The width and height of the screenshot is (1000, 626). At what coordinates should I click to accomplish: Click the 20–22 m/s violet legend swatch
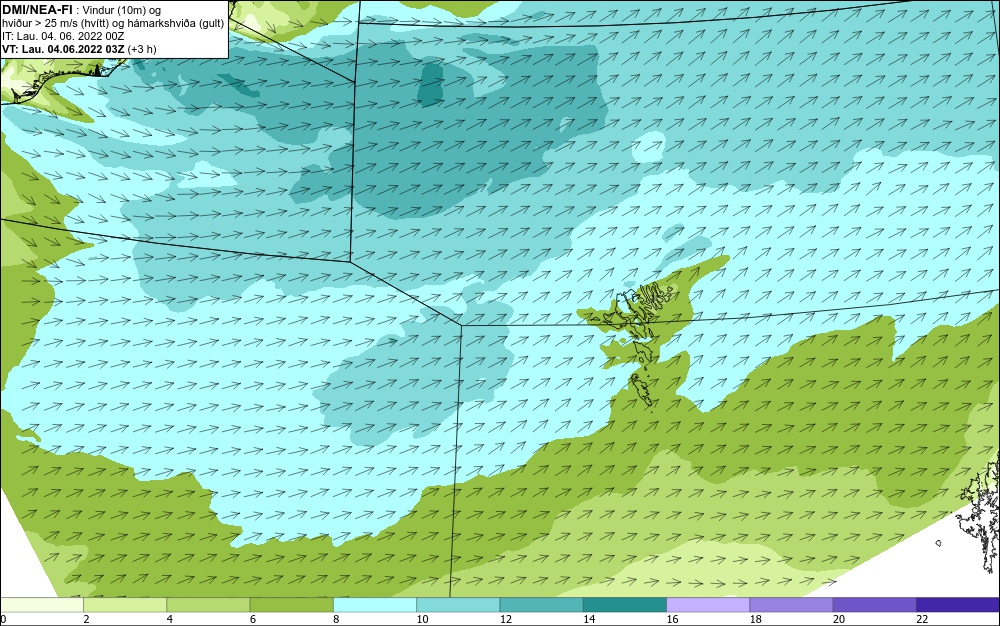pos(874,605)
